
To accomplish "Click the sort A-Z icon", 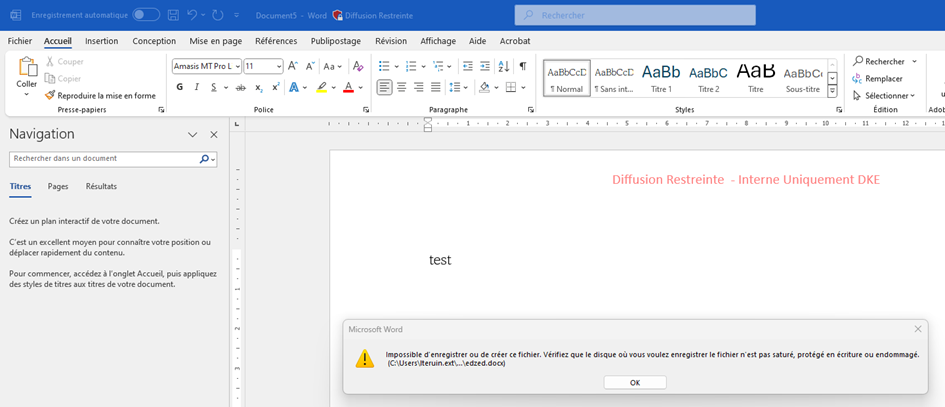I will (x=503, y=66).
